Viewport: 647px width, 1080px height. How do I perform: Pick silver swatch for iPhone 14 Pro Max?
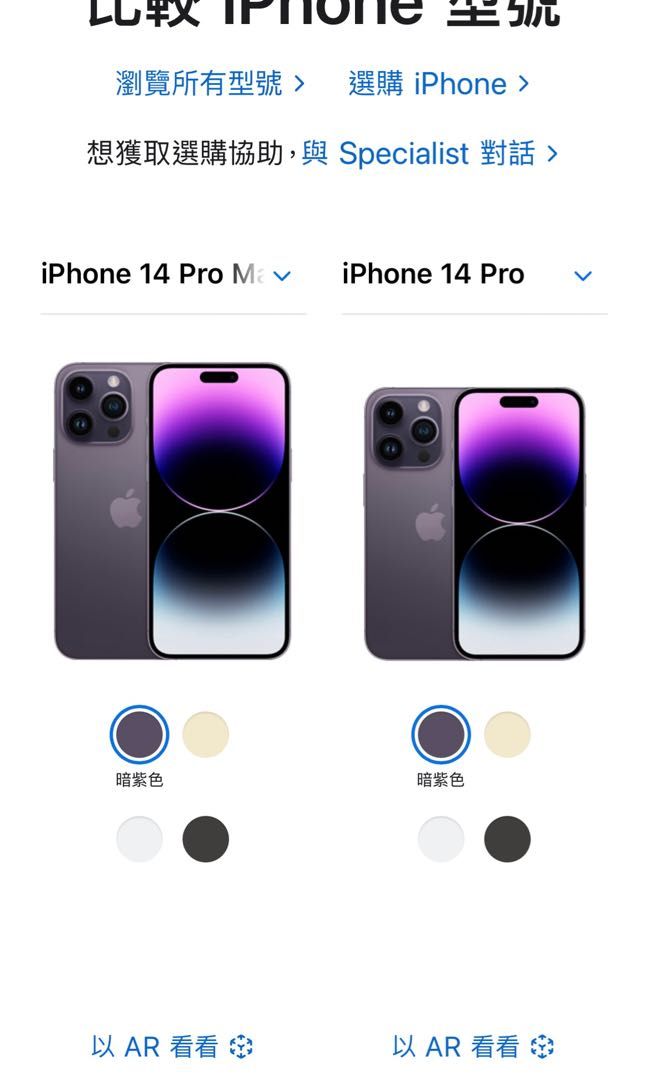pyautogui.click(x=139, y=839)
